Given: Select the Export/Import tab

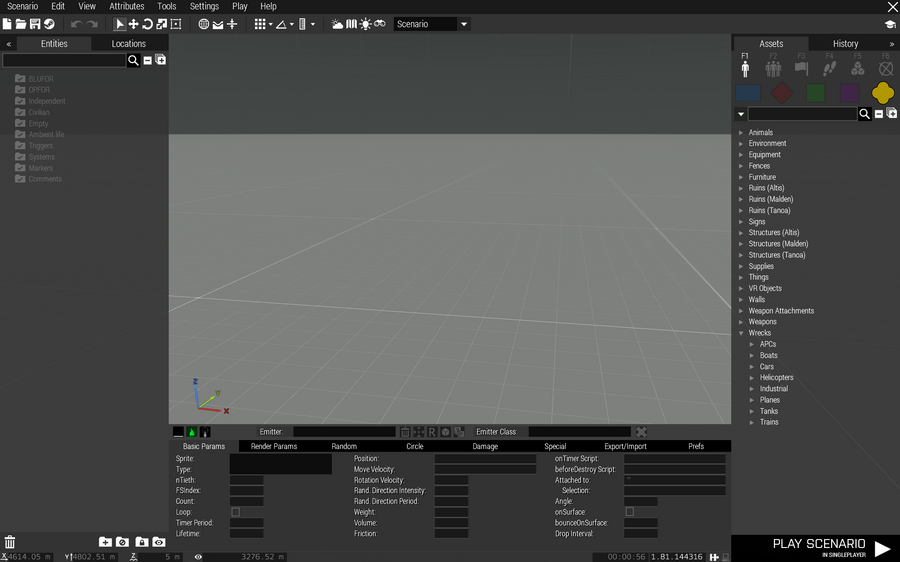Looking at the screenshot, I should tap(625, 446).
